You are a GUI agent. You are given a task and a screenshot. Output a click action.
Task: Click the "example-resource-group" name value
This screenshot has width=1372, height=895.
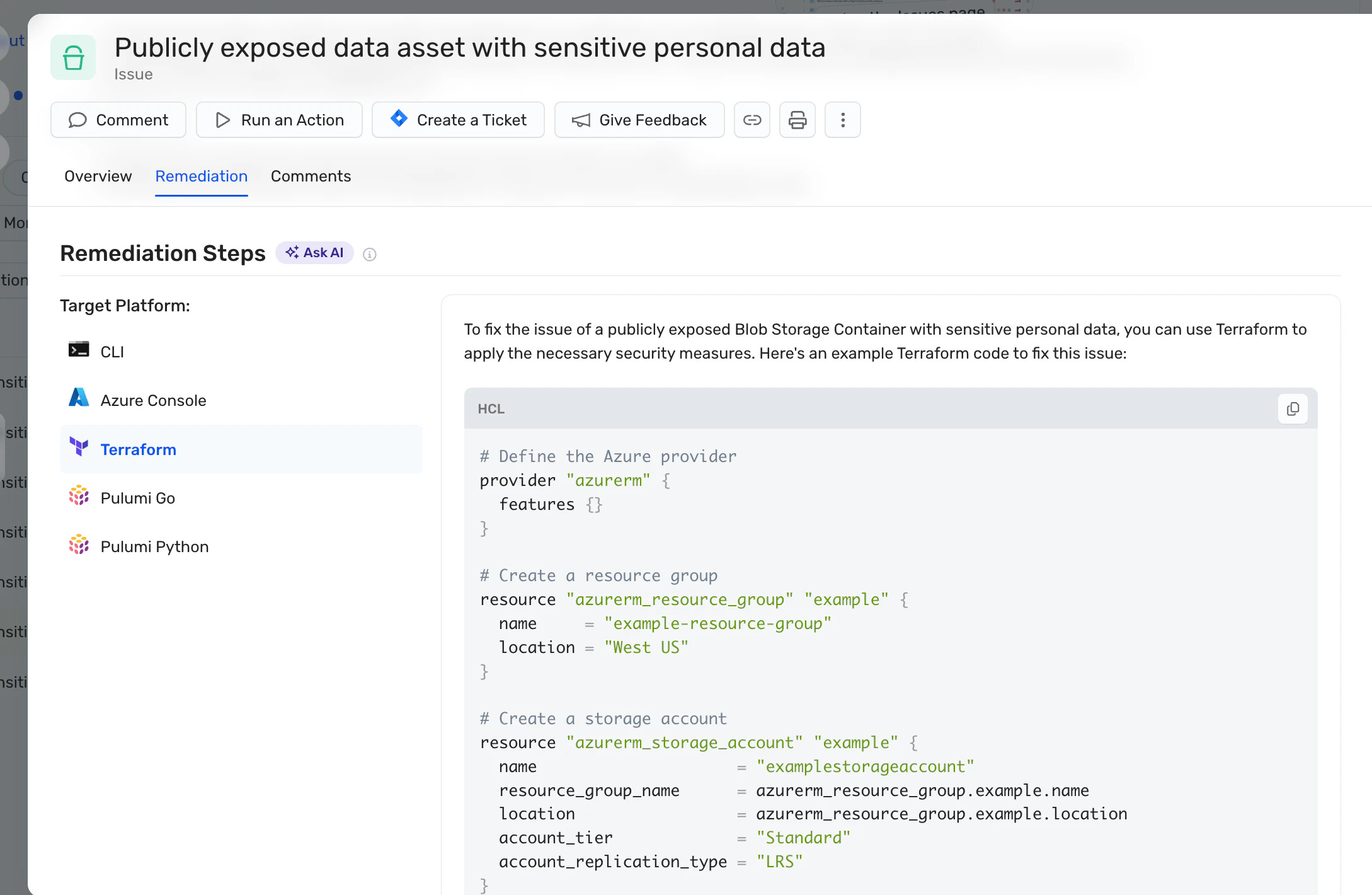point(718,623)
